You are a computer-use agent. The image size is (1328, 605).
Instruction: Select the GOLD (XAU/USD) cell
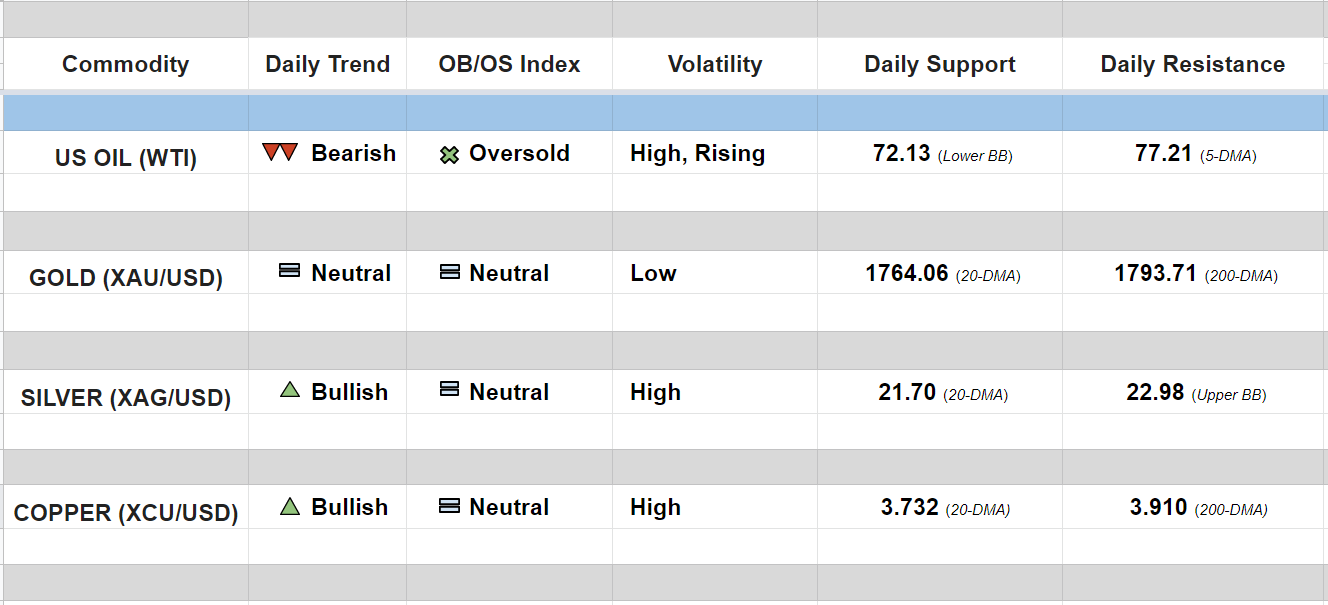(125, 277)
